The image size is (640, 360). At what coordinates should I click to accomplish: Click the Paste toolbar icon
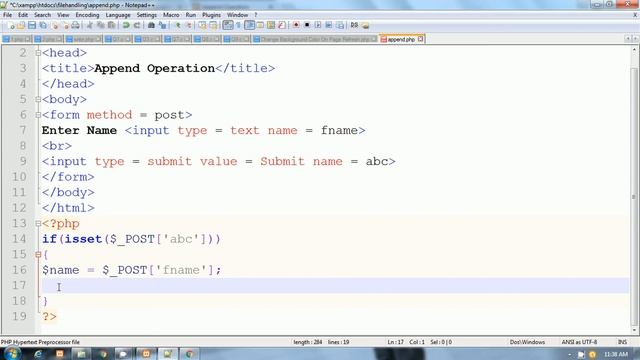111,25
